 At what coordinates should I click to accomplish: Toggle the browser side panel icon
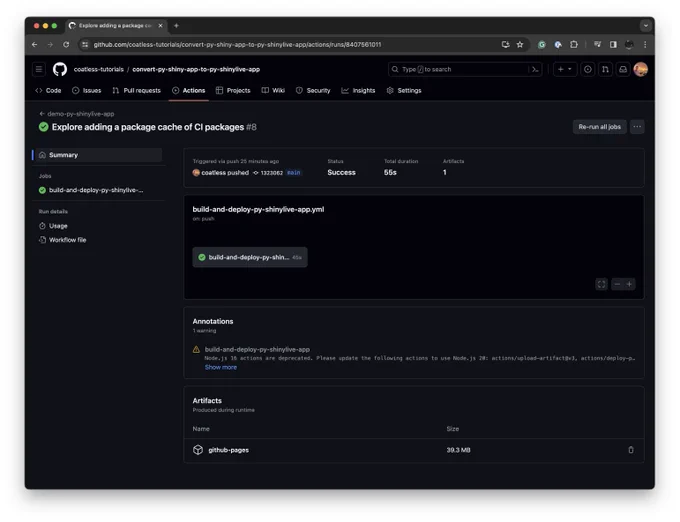point(613,45)
